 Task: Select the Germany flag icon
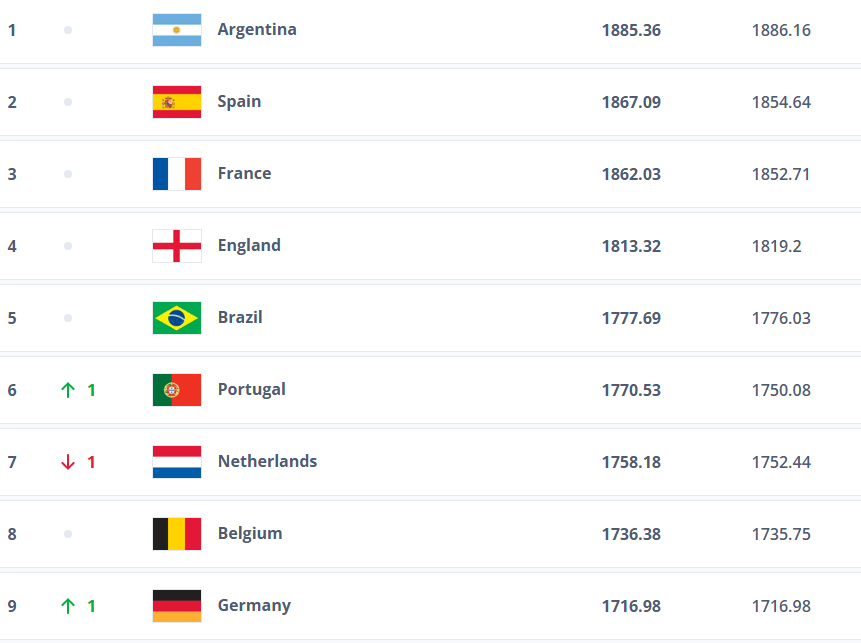pos(176,605)
